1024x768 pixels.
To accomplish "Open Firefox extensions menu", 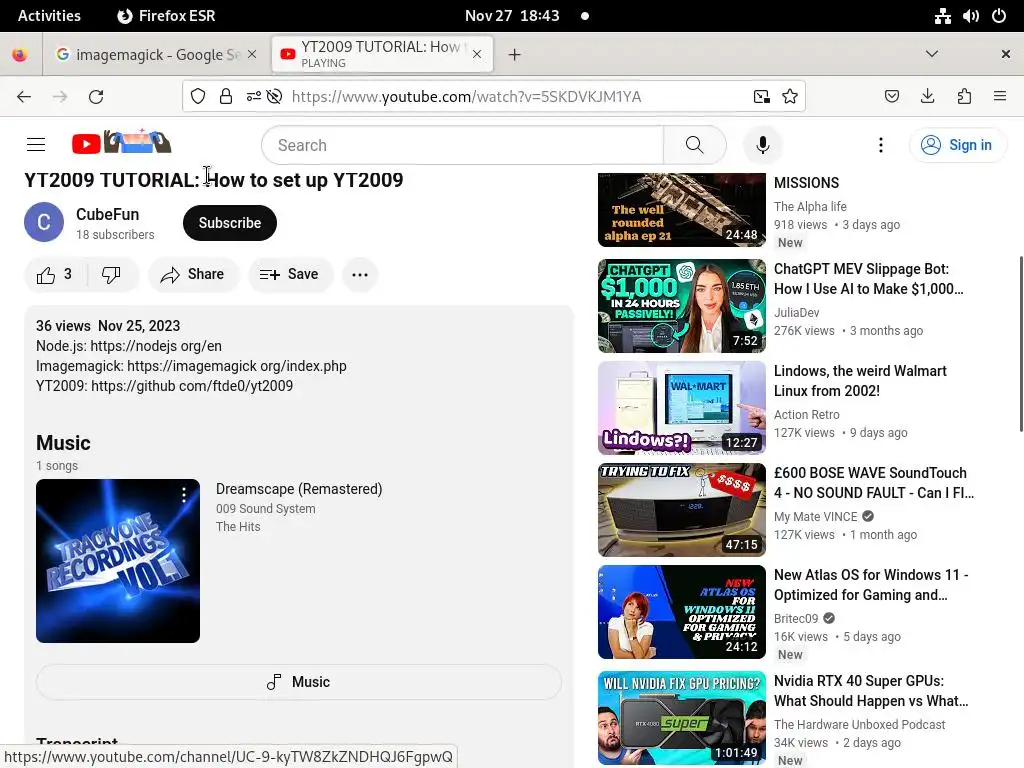I will coord(964,97).
